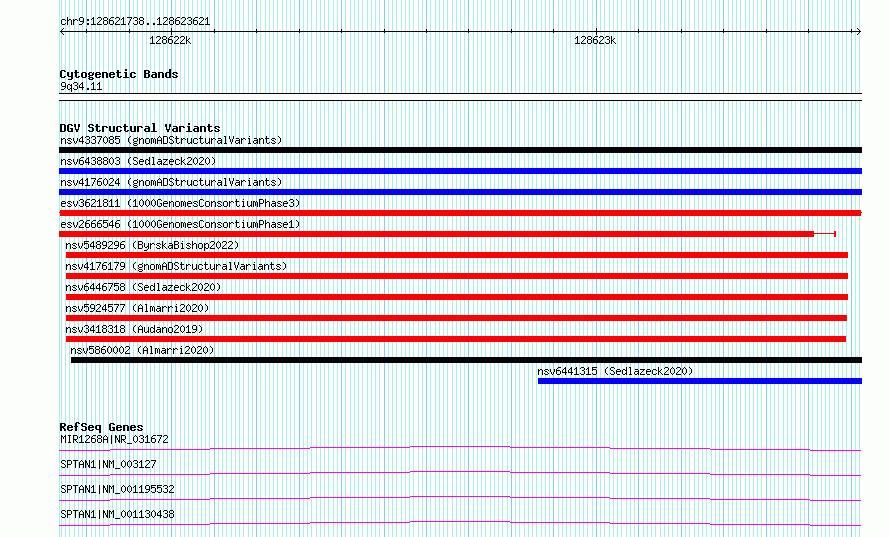Open variant label nsv4176179 (gnomADStructuralVariants)
The width and height of the screenshot is (890, 537).
coord(176,266)
